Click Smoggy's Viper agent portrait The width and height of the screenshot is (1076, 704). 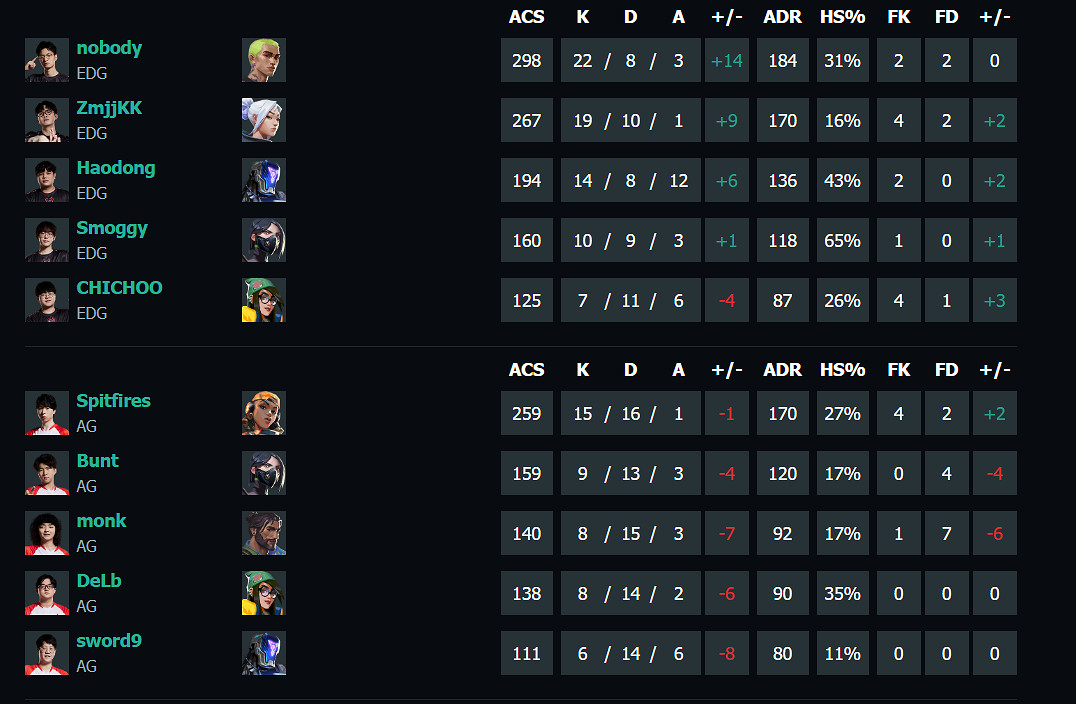[263, 240]
